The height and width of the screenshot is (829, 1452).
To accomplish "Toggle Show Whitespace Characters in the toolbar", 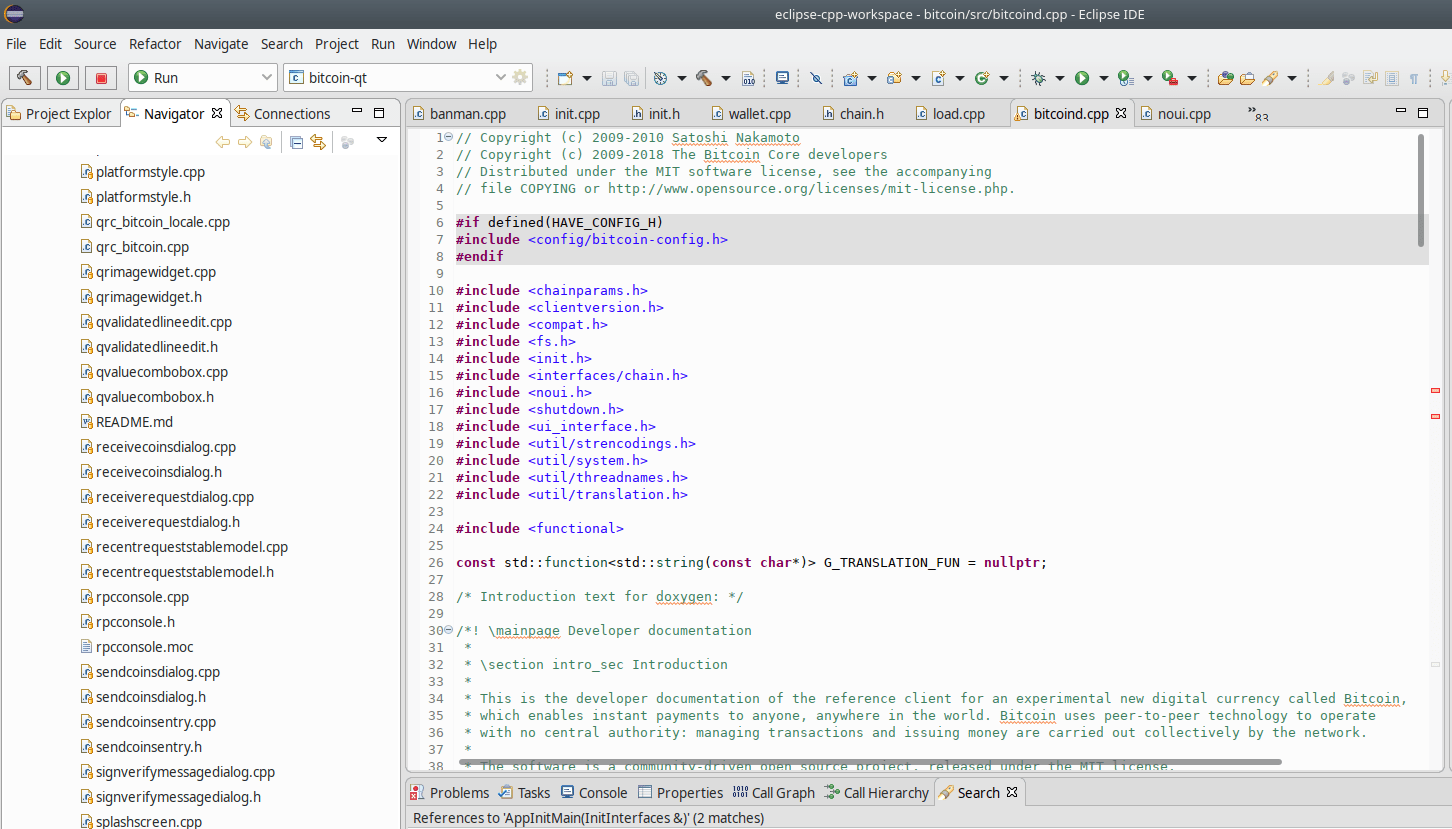I will 1414,77.
